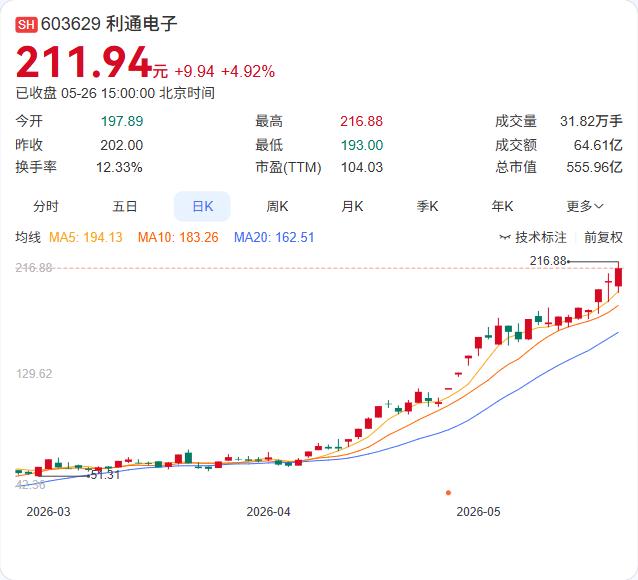Click the 129.62 price axis label
638x580 pixels.
coord(34,374)
